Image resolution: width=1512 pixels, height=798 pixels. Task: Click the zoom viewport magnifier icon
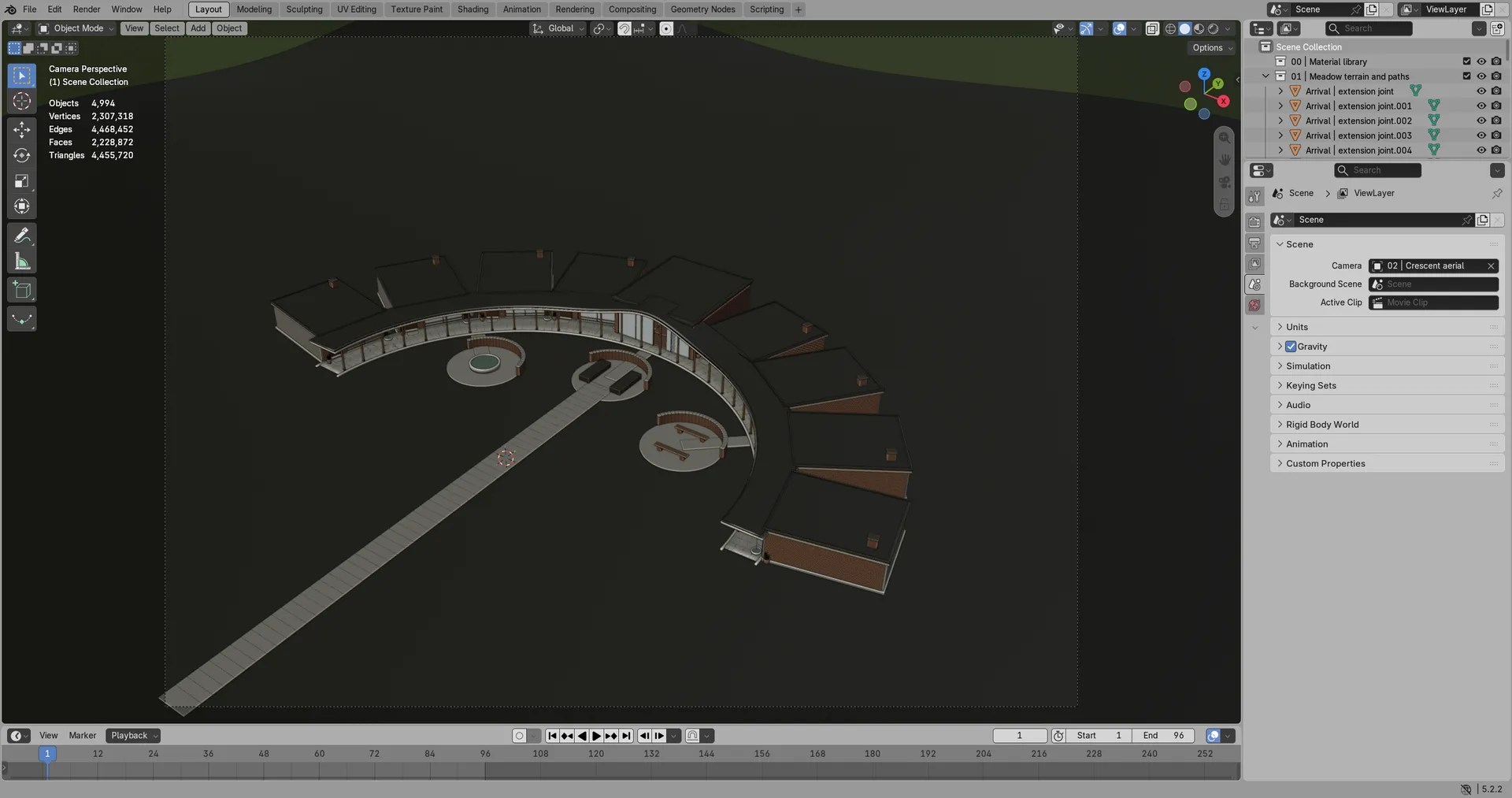coord(1225,138)
